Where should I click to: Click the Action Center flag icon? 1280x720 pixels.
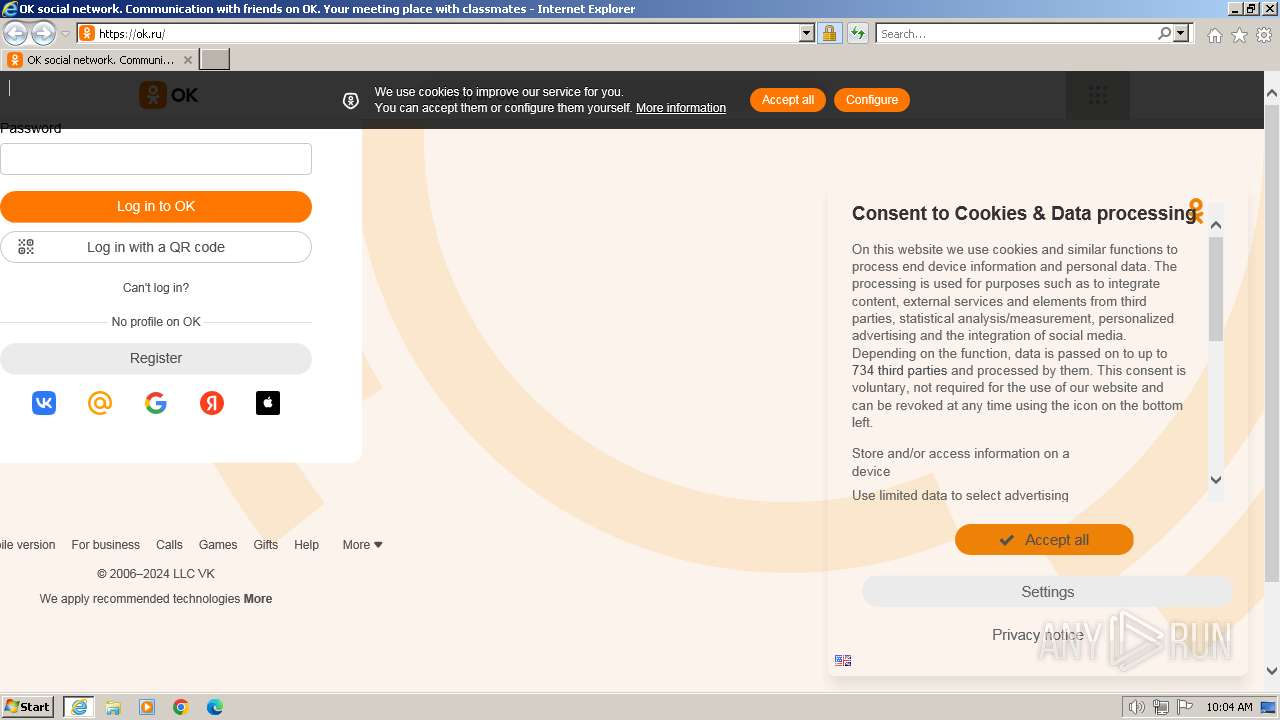pos(1183,707)
